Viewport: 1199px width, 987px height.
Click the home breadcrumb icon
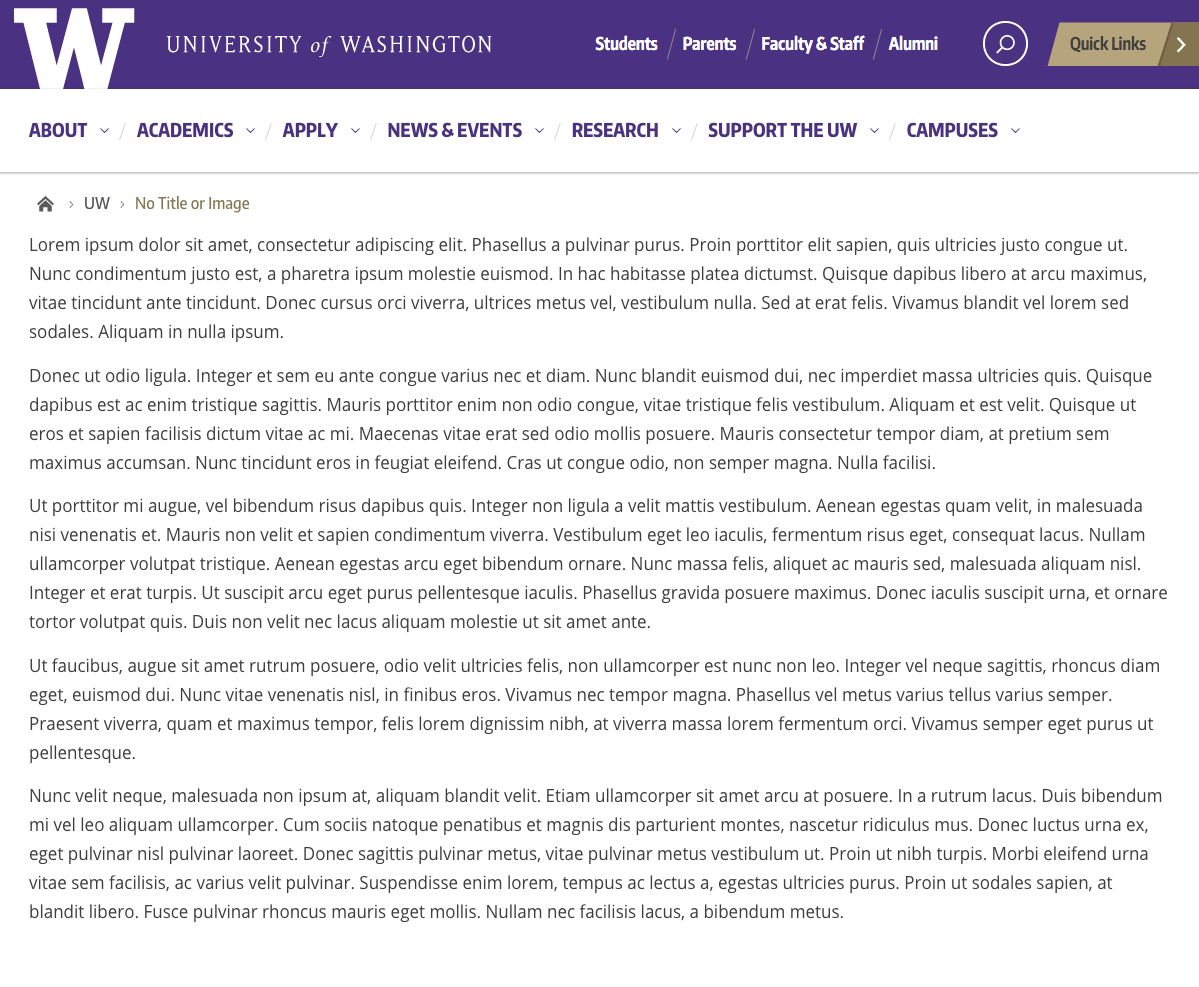45,204
